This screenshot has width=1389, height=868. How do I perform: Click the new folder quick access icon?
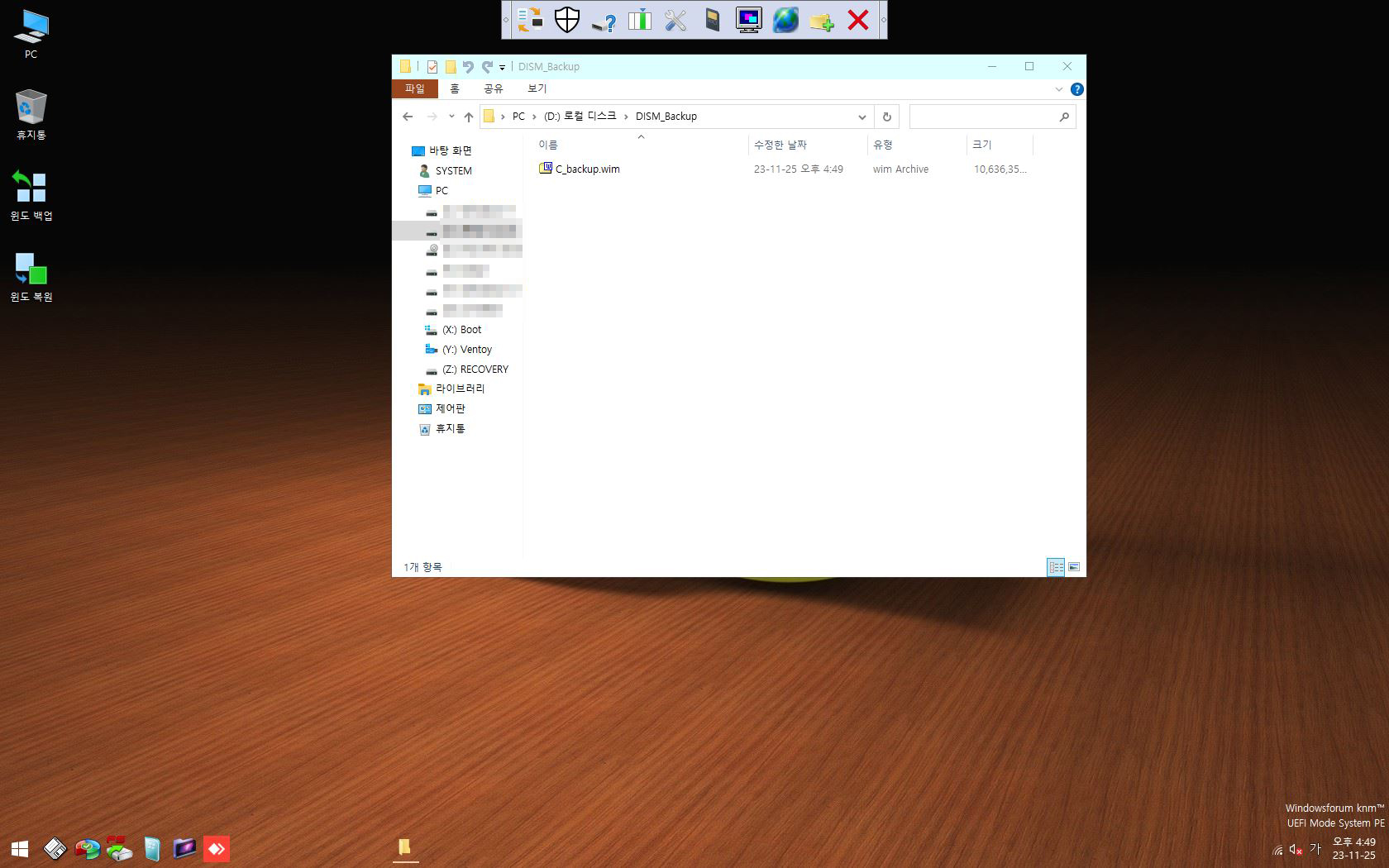(x=451, y=67)
